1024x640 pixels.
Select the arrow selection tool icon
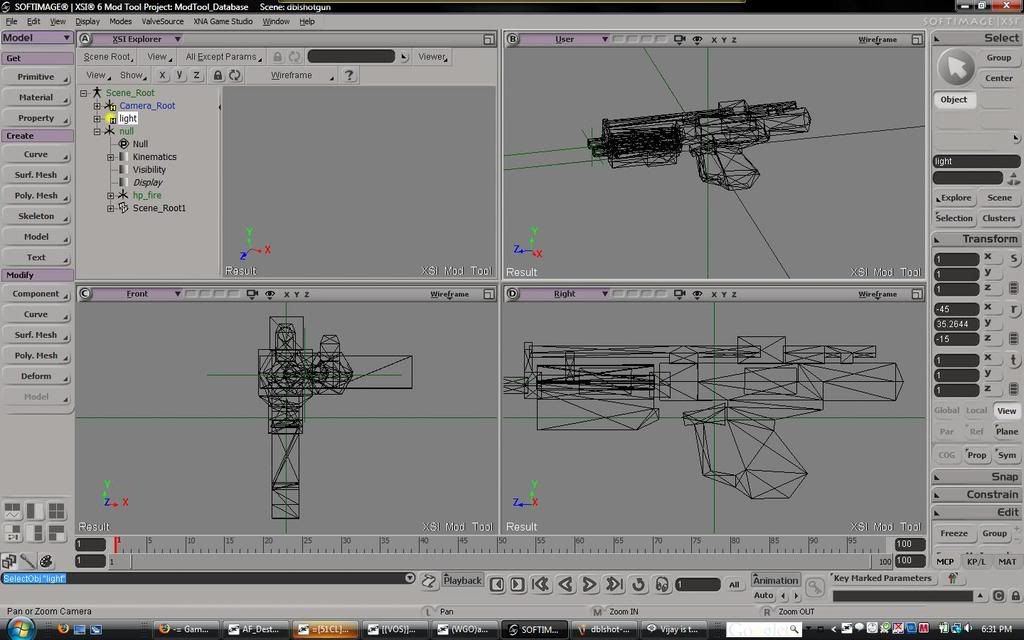click(956, 66)
